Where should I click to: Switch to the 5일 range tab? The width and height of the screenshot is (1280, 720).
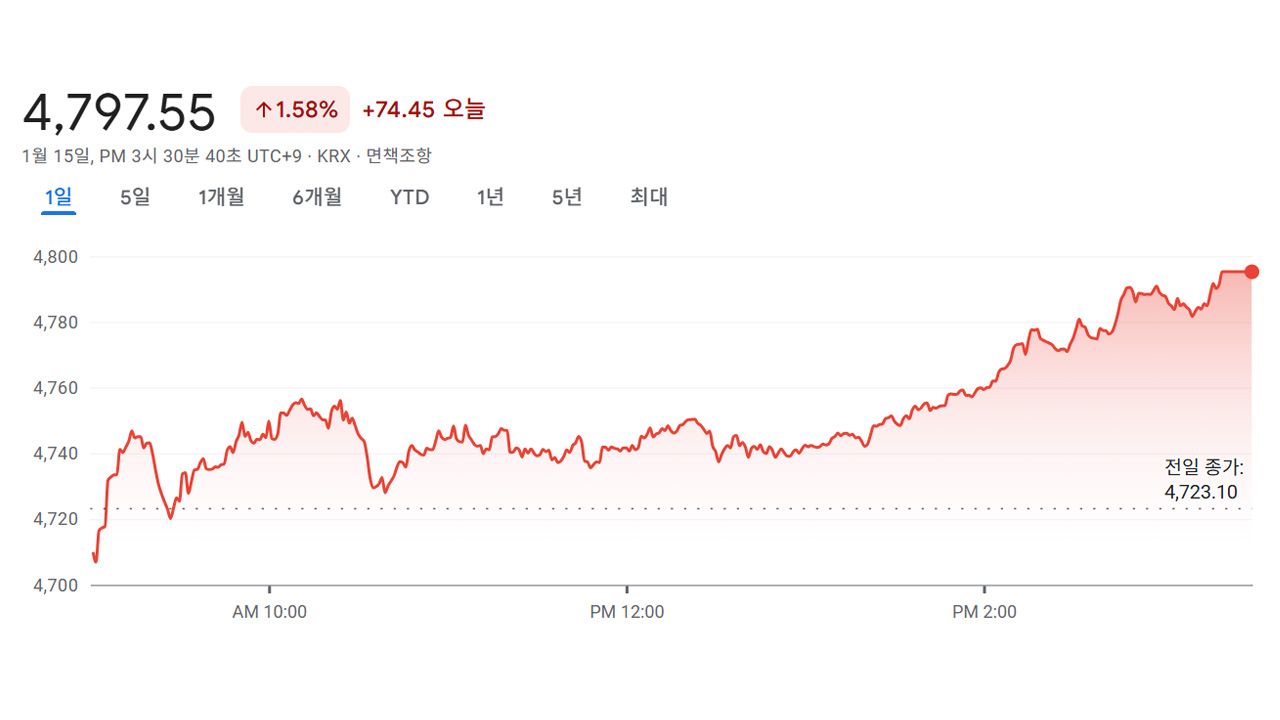(x=135, y=197)
